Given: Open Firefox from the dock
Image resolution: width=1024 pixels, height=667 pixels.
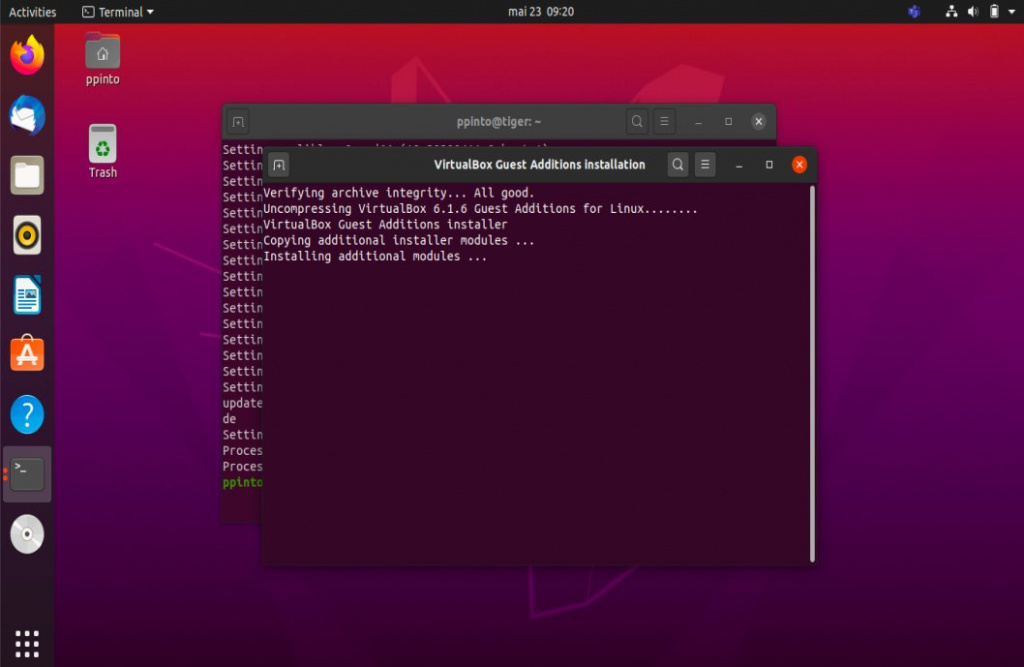Looking at the screenshot, I should [26, 56].
